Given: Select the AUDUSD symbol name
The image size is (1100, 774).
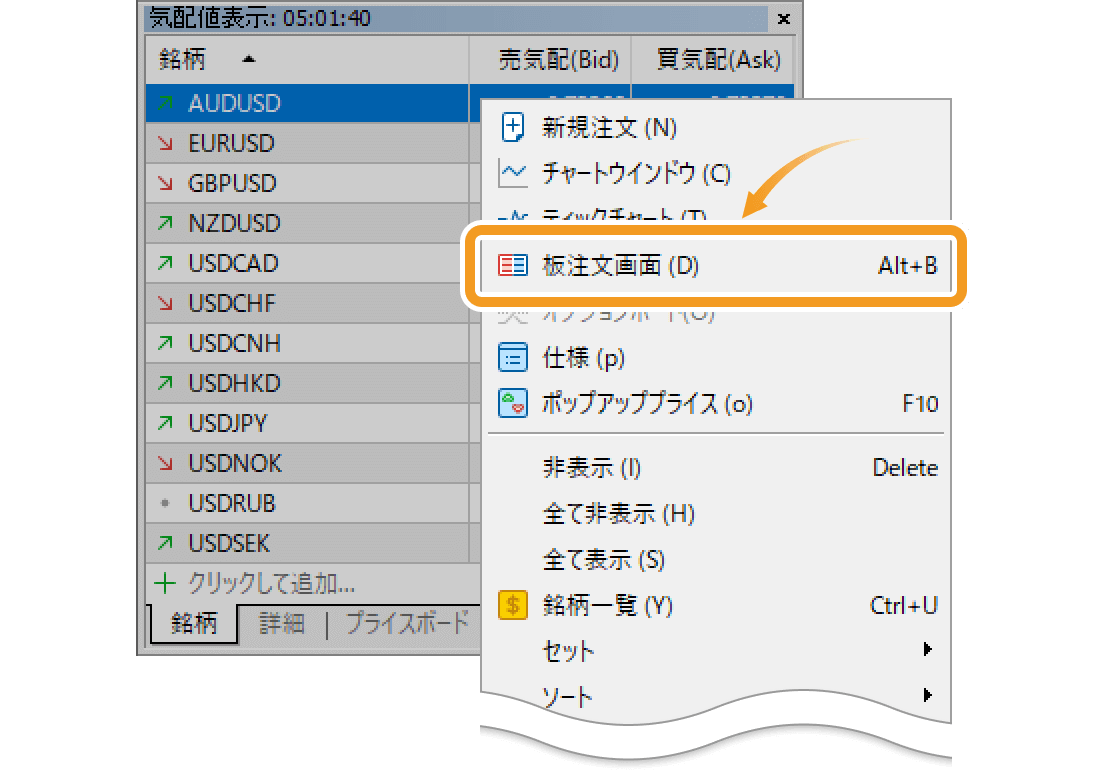Looking at the screenshot, I should click(x=234, y=103).
